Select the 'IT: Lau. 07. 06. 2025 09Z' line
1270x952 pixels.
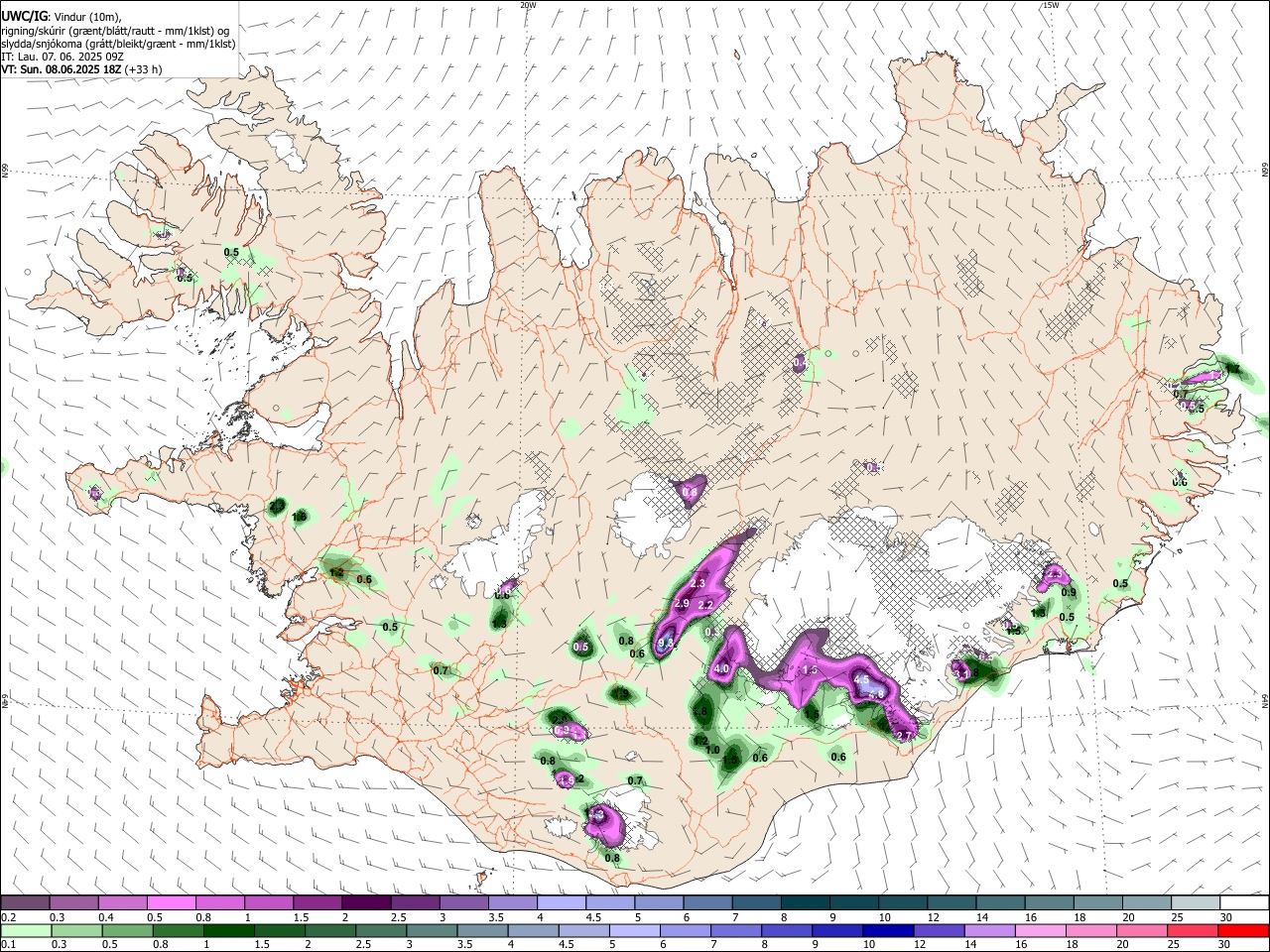coord(62,57)
